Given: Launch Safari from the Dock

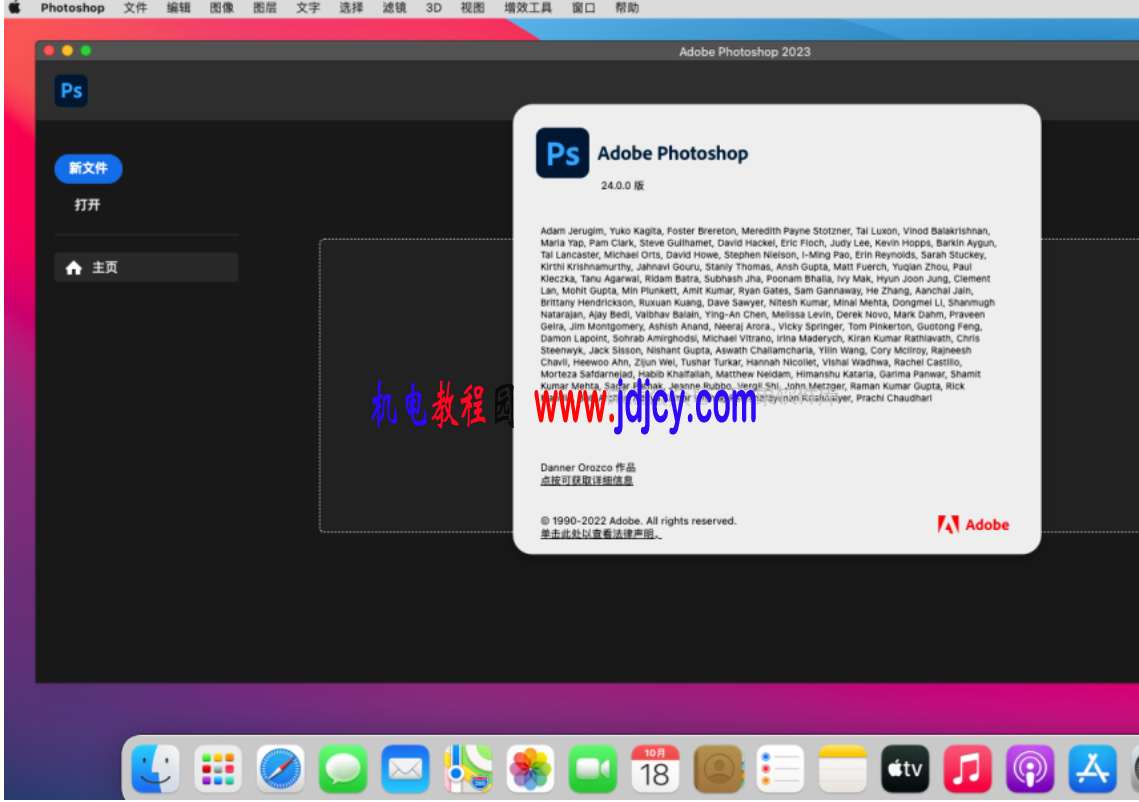Looking at the screenshot, I should pyautogui.click(x=280, y=769).
